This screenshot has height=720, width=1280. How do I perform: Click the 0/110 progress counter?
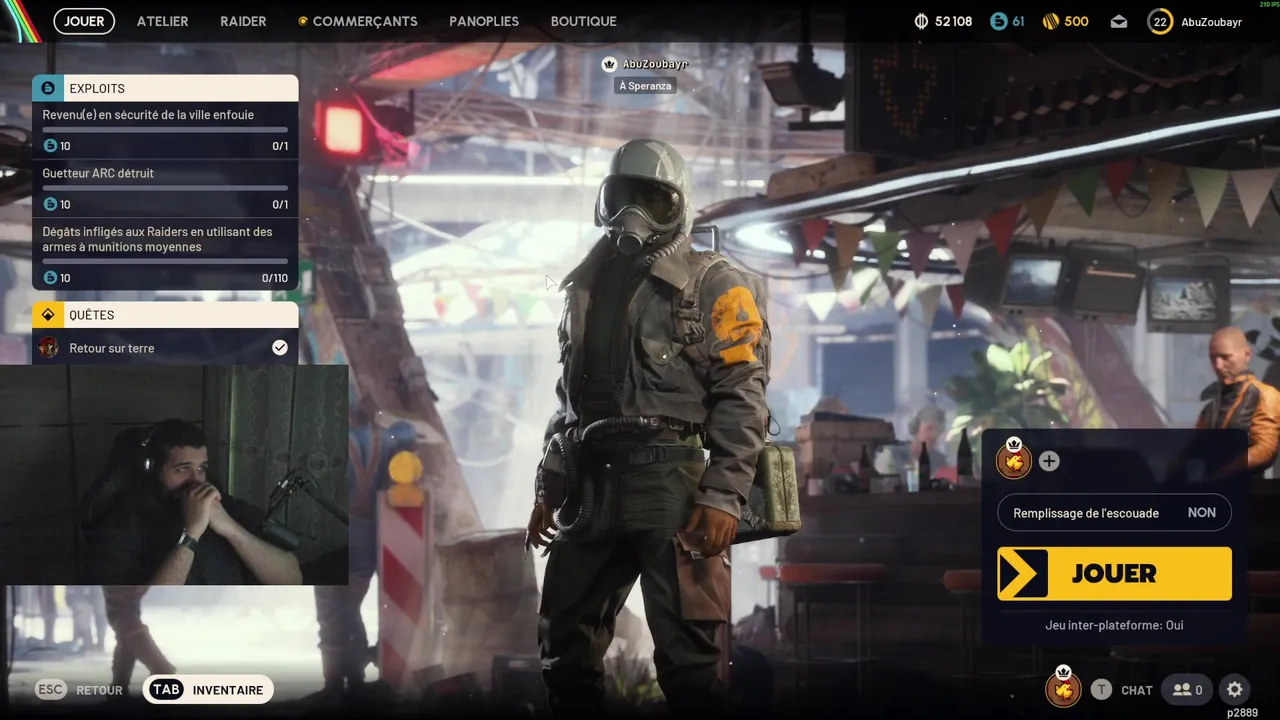point(275,278)
